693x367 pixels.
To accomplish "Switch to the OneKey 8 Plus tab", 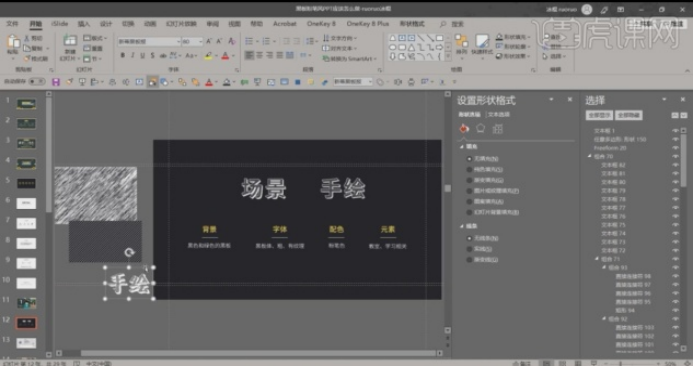I will tap(368, 24).
